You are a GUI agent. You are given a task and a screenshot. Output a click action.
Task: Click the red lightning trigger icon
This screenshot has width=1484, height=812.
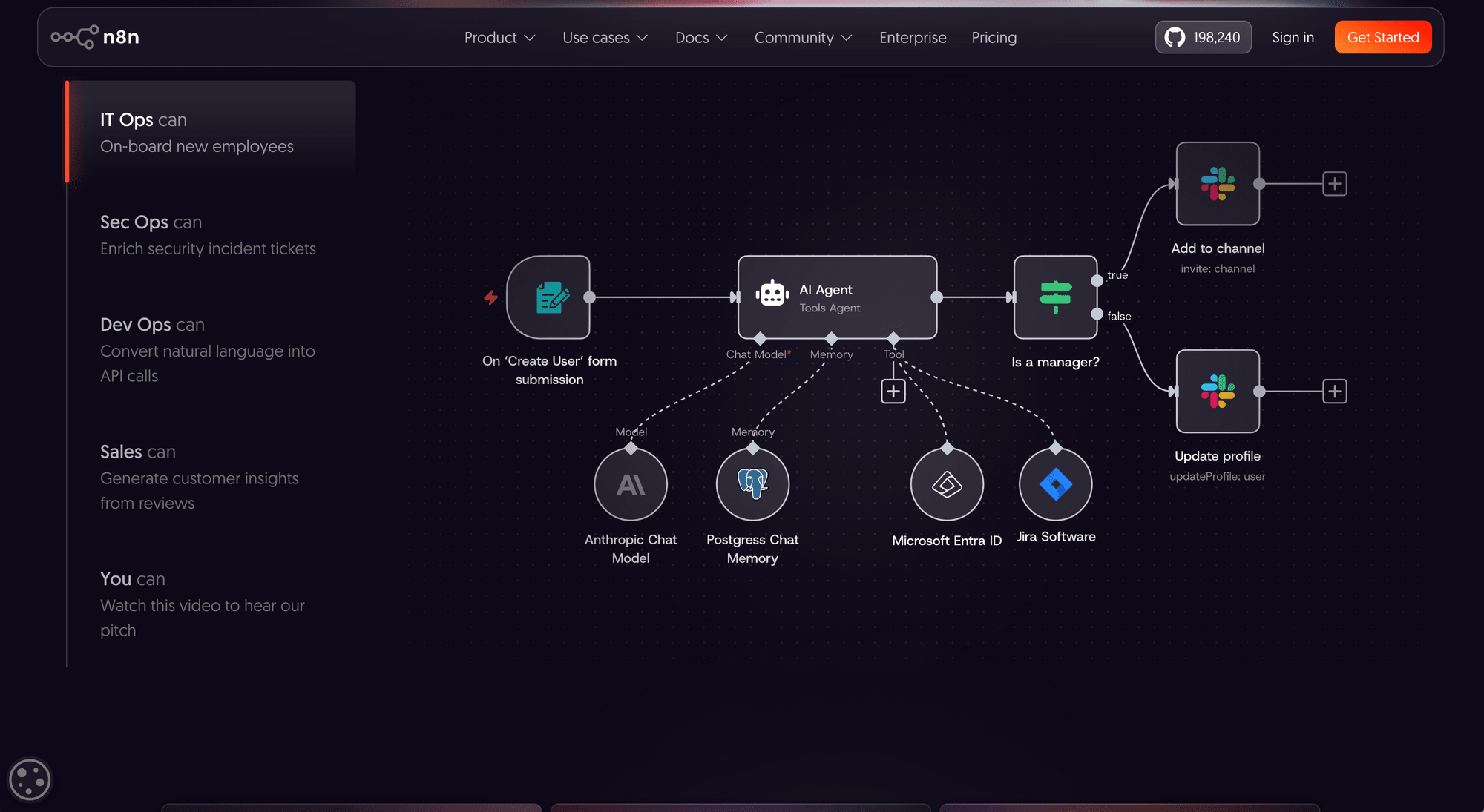coord(490,297)
